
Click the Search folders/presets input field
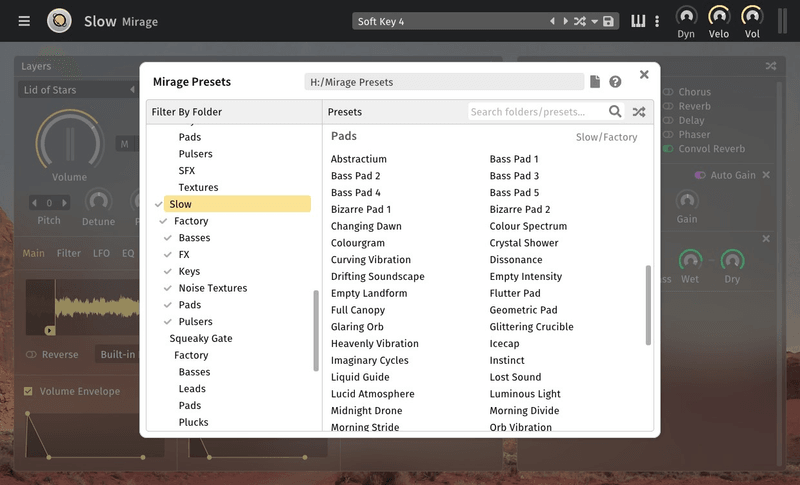[537, 112]
